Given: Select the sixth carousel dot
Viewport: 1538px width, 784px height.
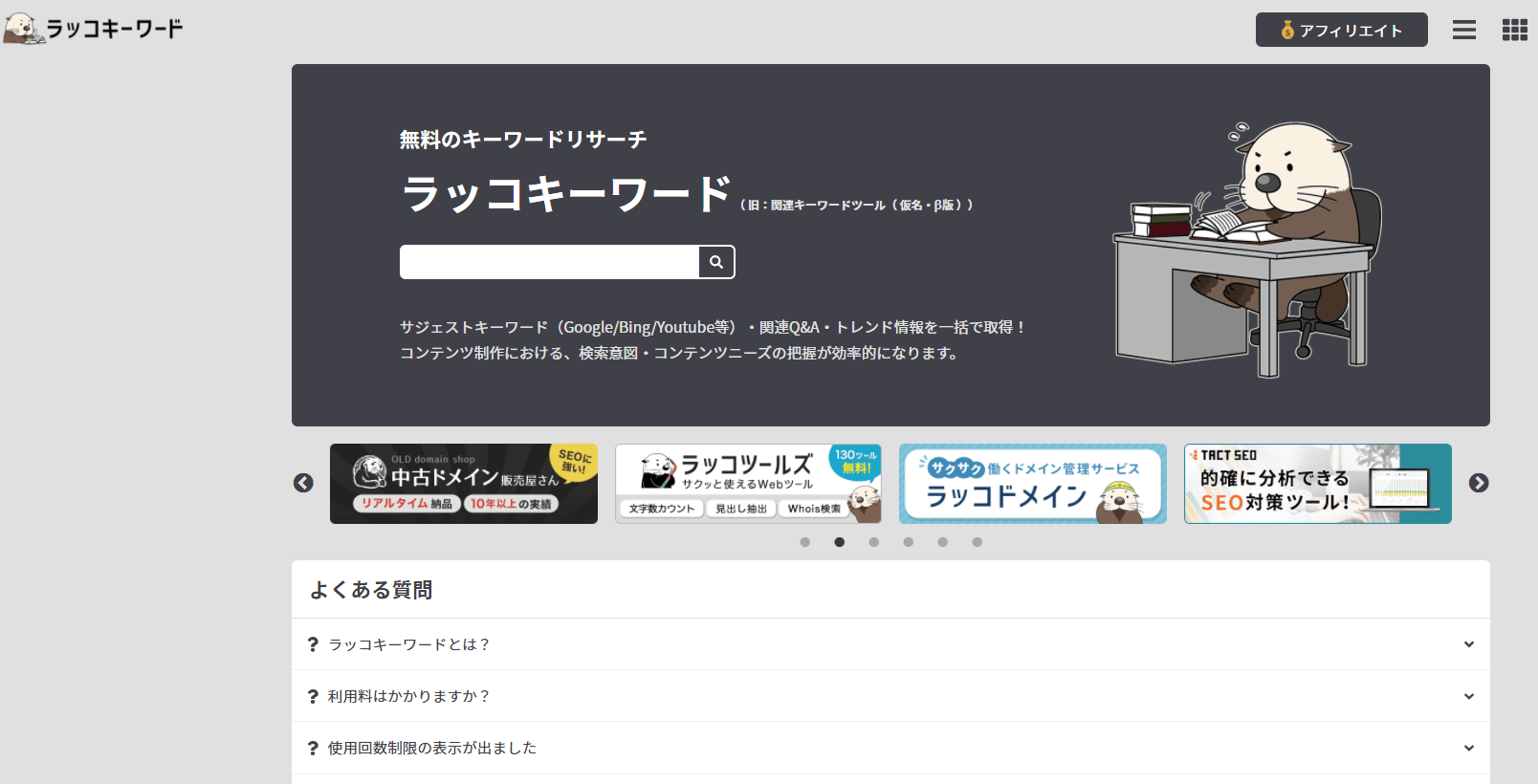Looking at the screenshot, I should coord(978,542).
